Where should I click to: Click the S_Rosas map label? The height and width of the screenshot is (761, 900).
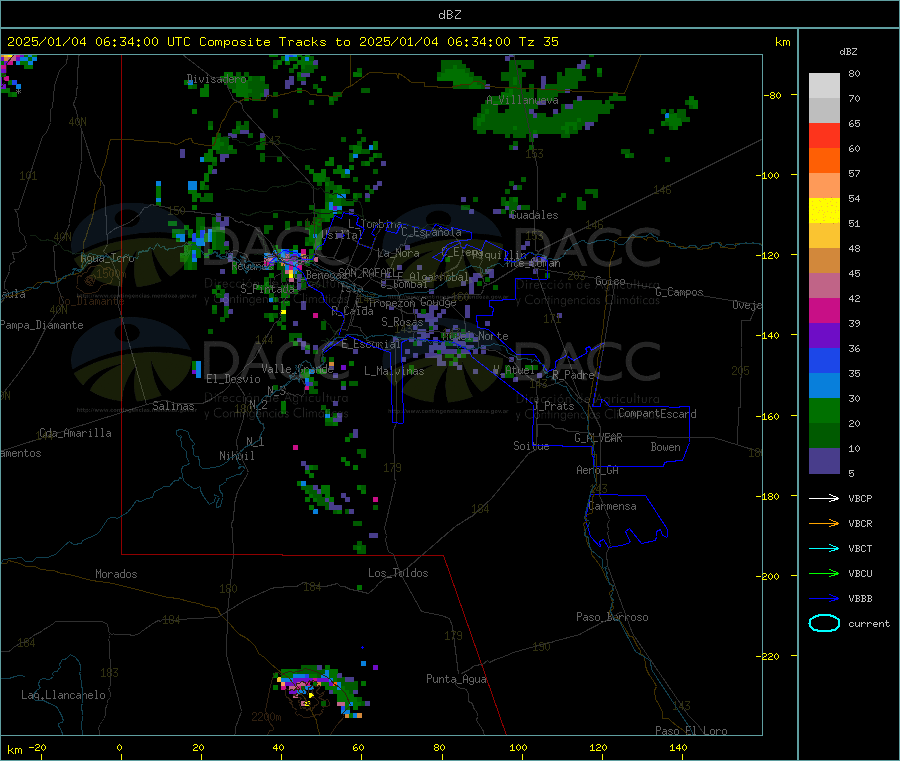point(402,322)
